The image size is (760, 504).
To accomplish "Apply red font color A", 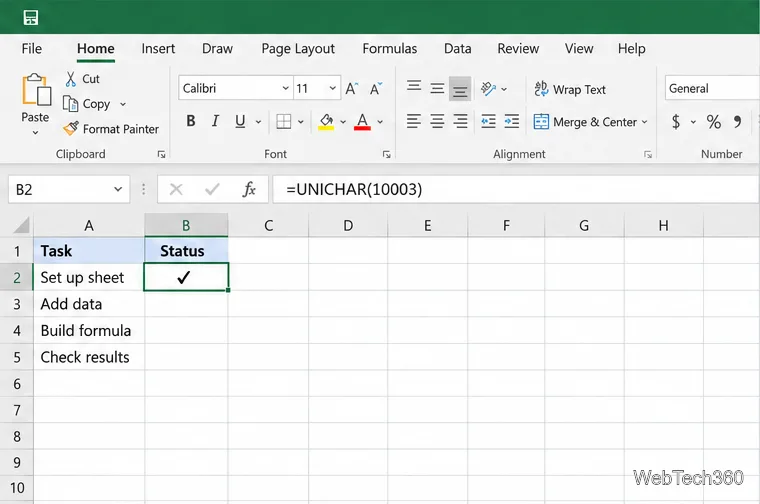I will (362, 121).
